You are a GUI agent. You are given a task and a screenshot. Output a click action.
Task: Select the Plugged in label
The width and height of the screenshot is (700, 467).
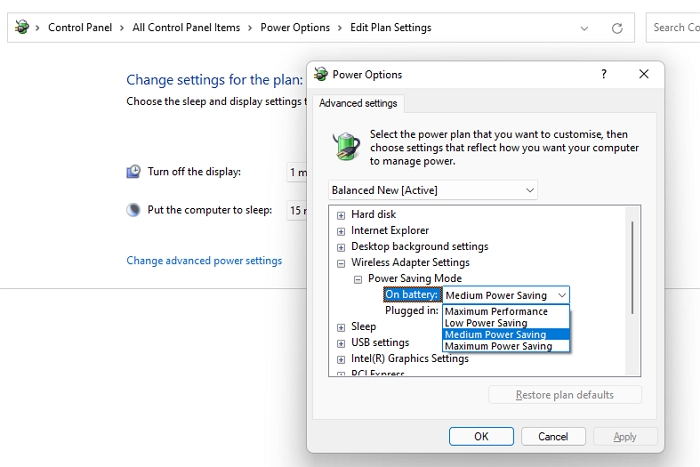click(412, 310)
